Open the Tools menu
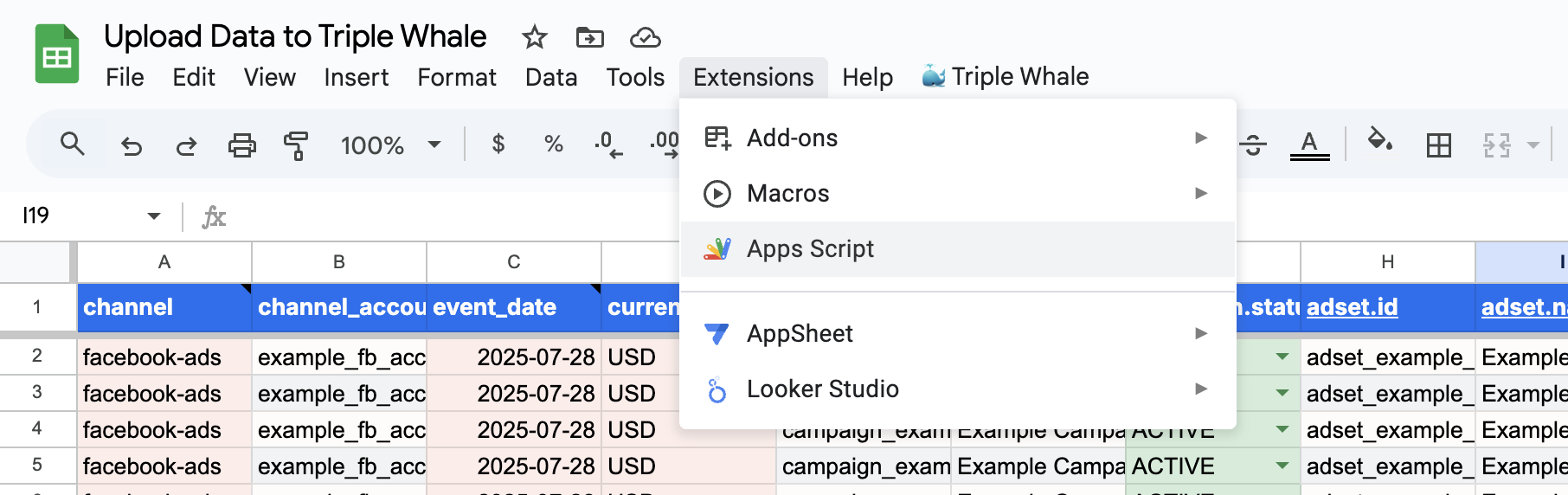Screen dimensions: 1568x495 pyautogui.click(x=635, y=77)
